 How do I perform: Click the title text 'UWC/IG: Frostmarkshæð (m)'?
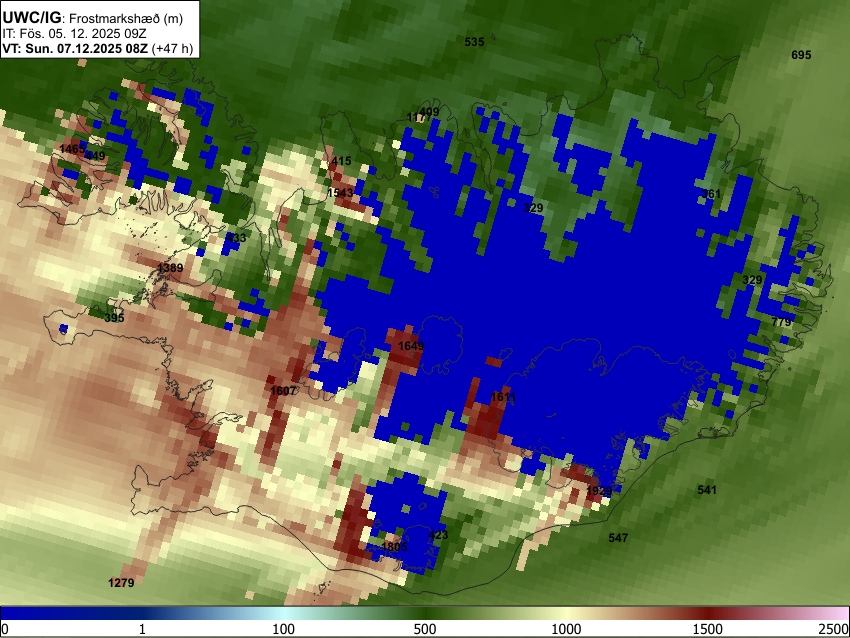point(93,17)
